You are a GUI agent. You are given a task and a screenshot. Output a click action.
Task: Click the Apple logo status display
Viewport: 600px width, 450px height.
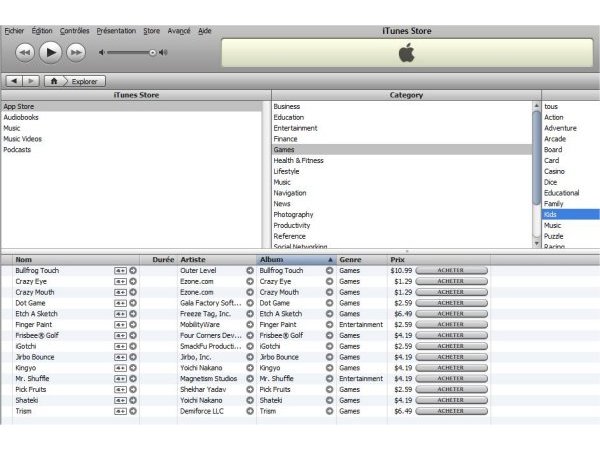tap(407, 53)
